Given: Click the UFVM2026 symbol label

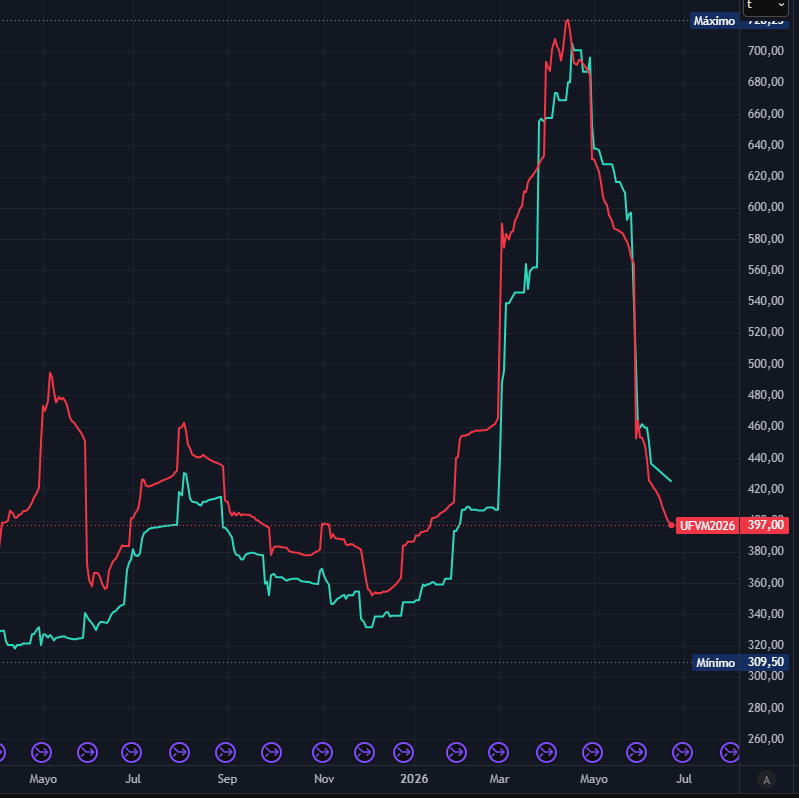Looking at the screenshot, I should pos(707,526).
